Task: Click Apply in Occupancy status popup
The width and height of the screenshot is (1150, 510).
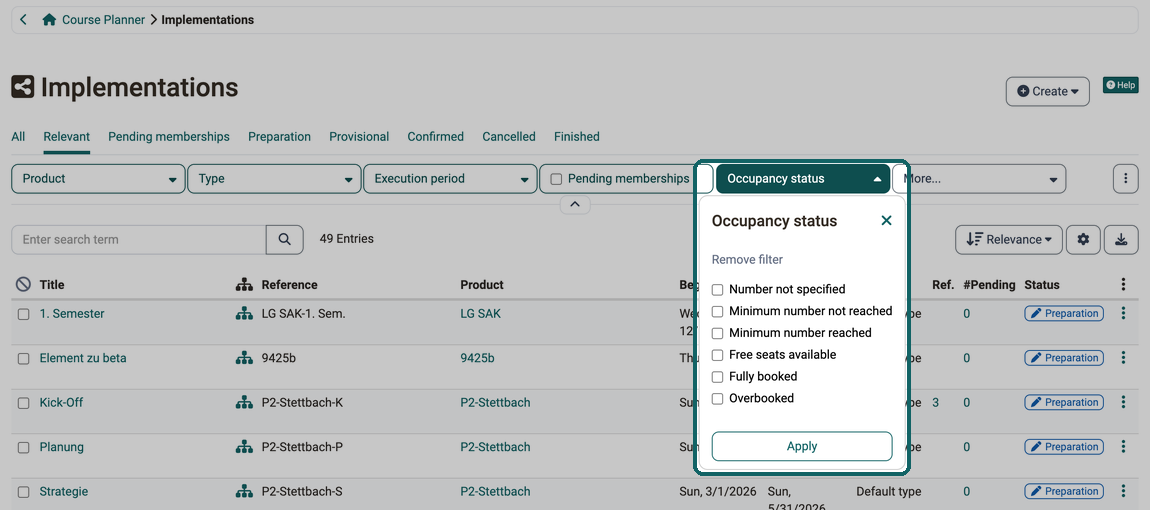Action: tap(802, 446)
